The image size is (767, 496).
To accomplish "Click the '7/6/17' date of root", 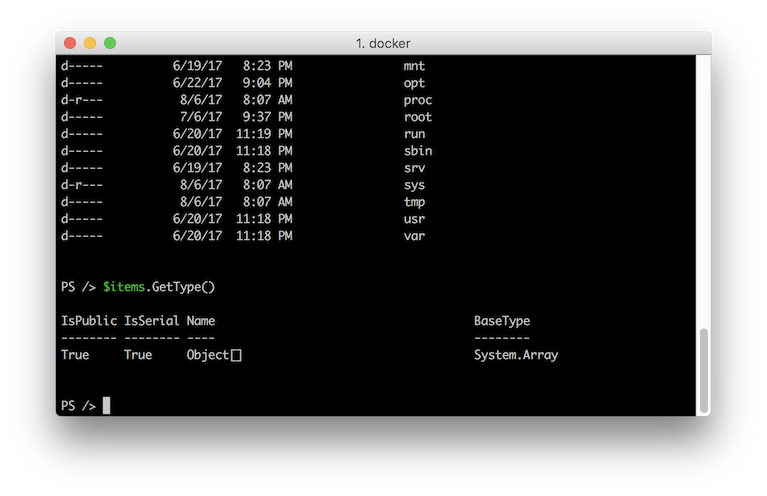I will pyautogui.click(x=201, y=117).
